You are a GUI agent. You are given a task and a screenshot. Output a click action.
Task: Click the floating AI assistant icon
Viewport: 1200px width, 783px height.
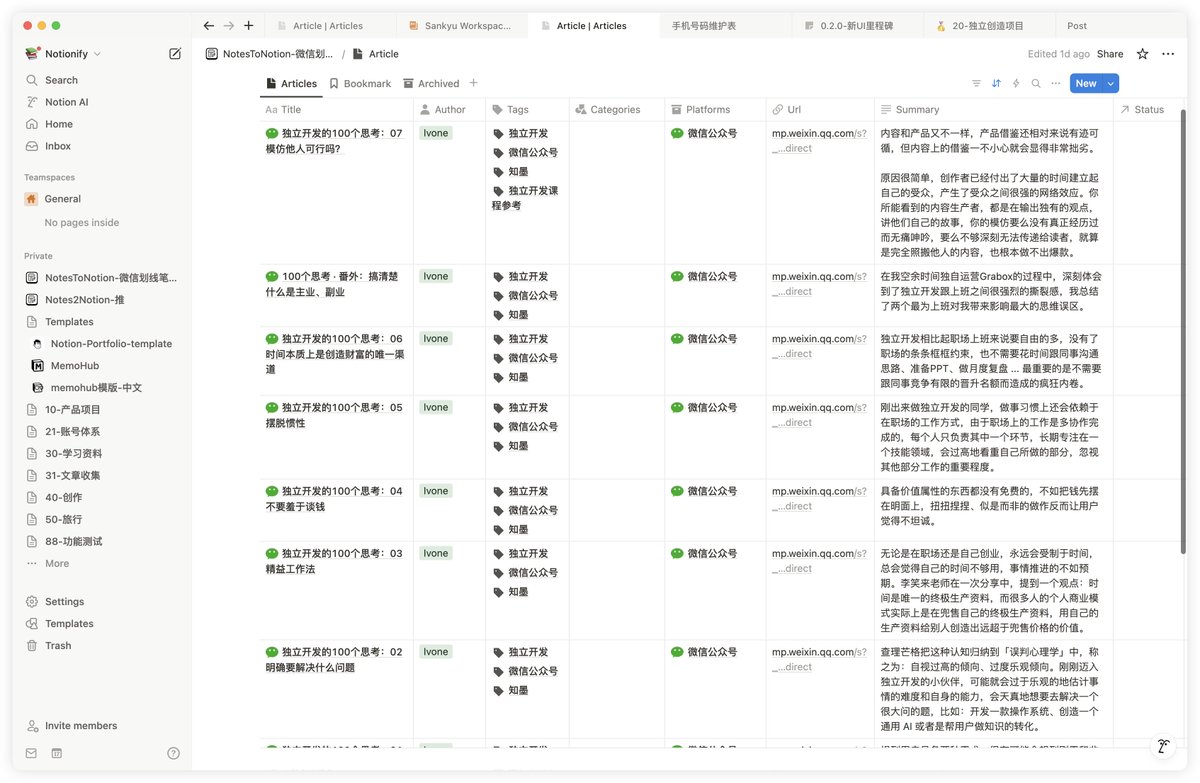pyautogui.click(x=1163, y=746)
